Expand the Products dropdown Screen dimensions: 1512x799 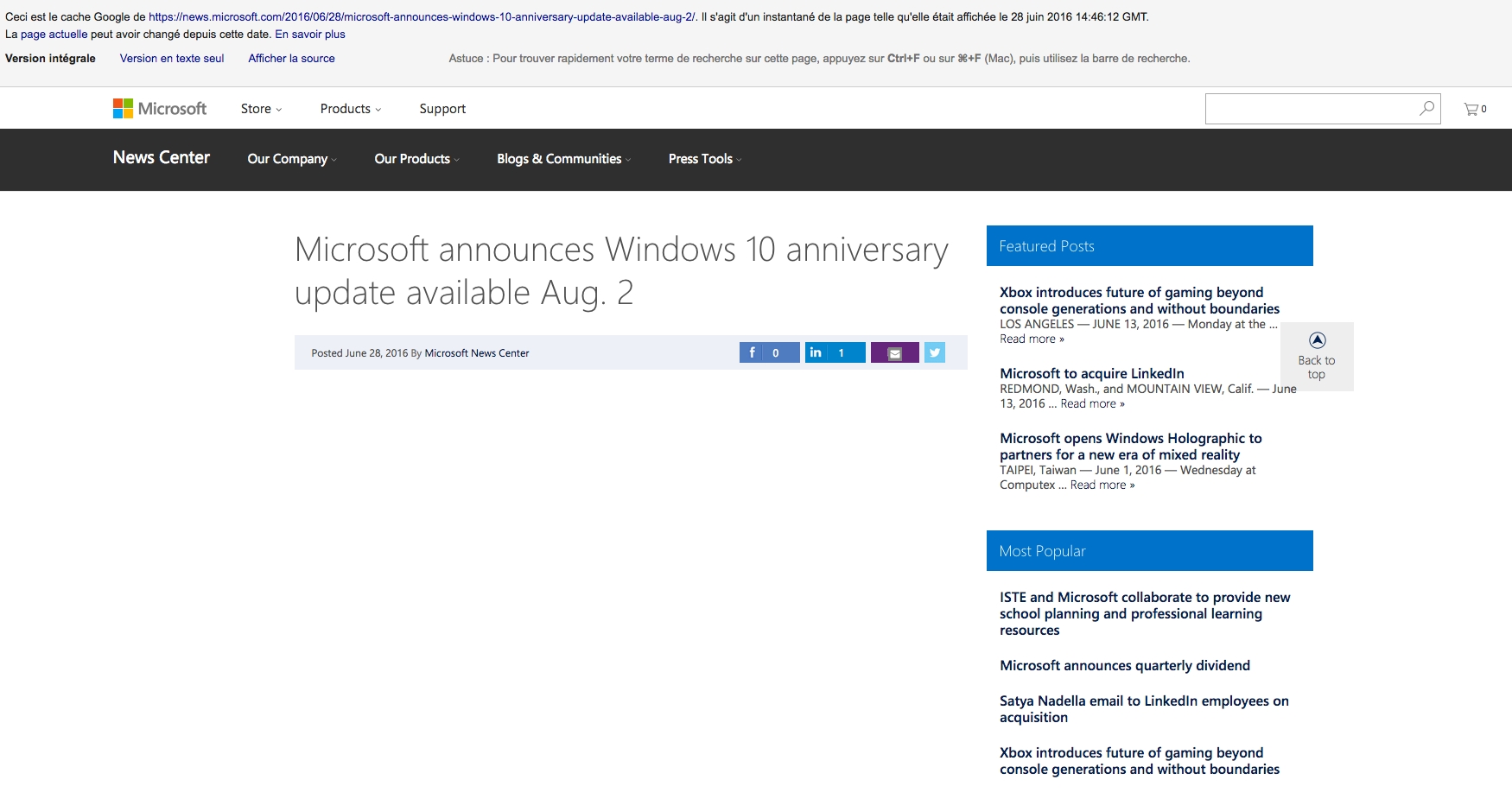point(350,109)
